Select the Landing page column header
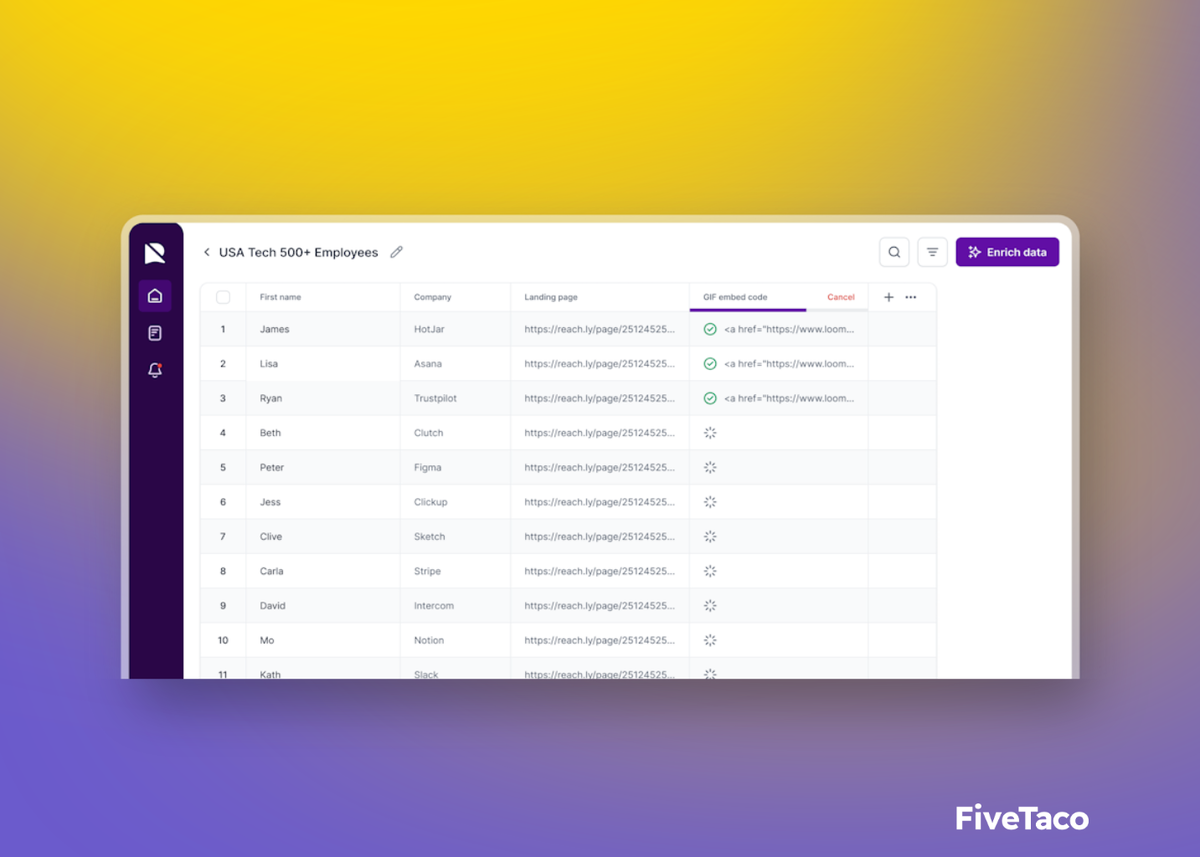Viewport: 1200px width, 857px height. coord(550,296)
